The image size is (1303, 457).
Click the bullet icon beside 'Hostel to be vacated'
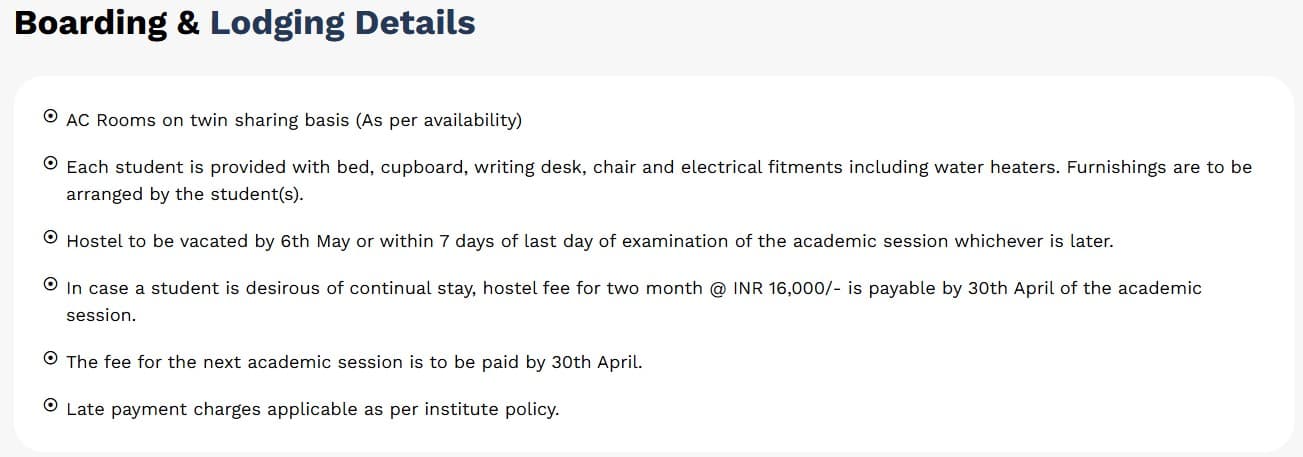51,237
